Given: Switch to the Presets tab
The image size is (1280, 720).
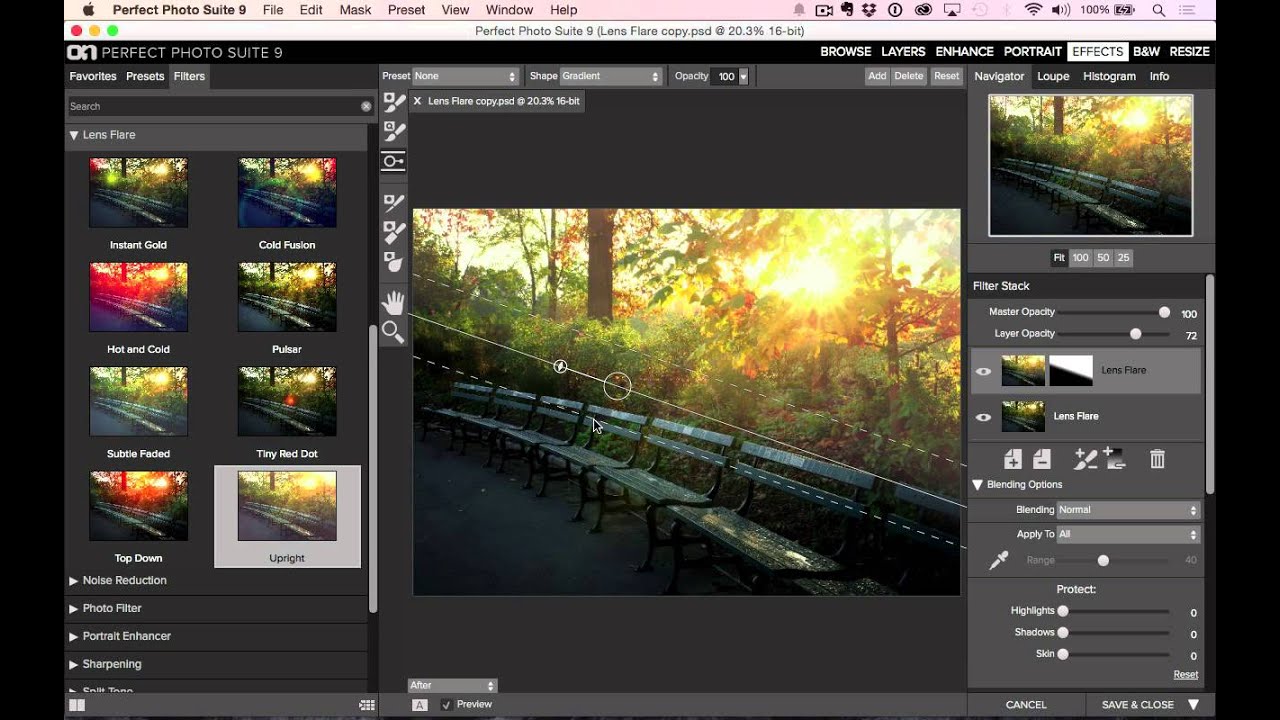Looking at the screenshot, I should [145, 76].
